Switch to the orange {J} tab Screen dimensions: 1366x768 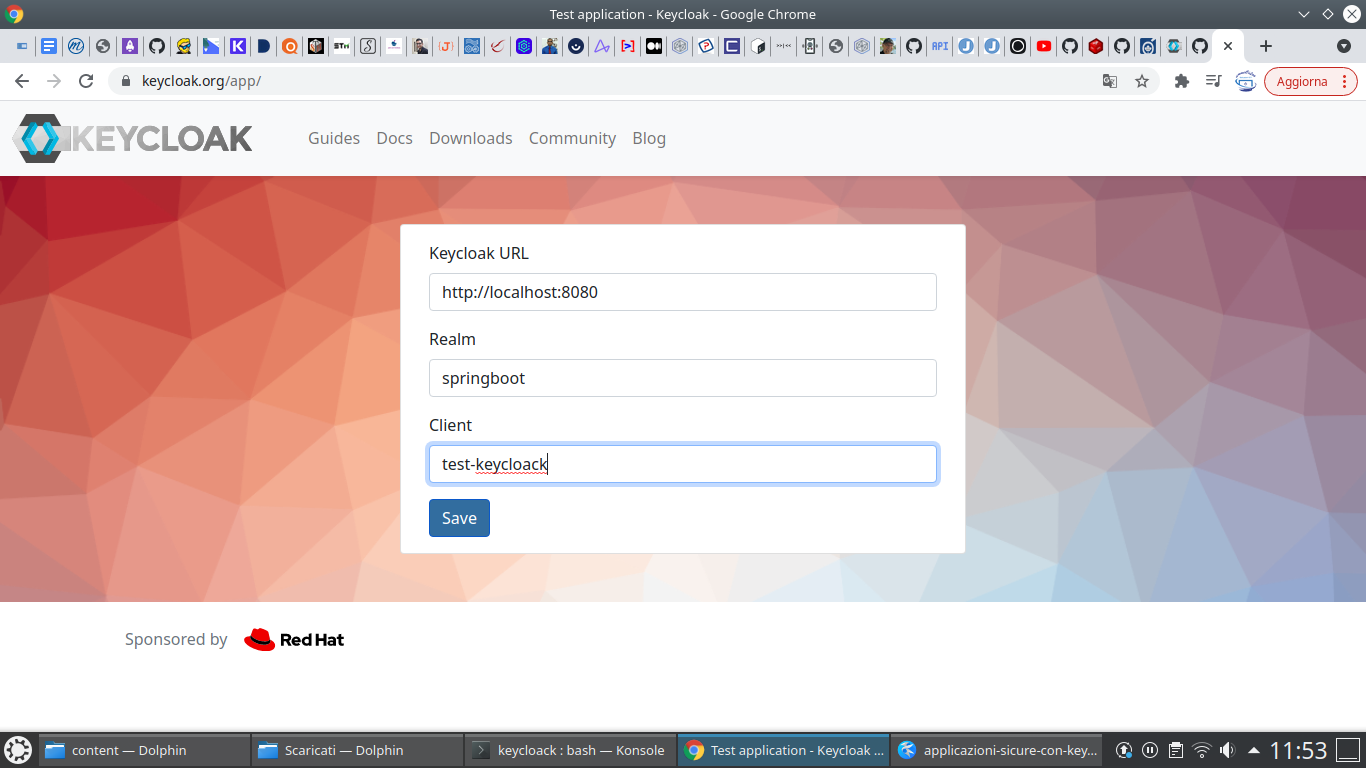click(447, 46)
